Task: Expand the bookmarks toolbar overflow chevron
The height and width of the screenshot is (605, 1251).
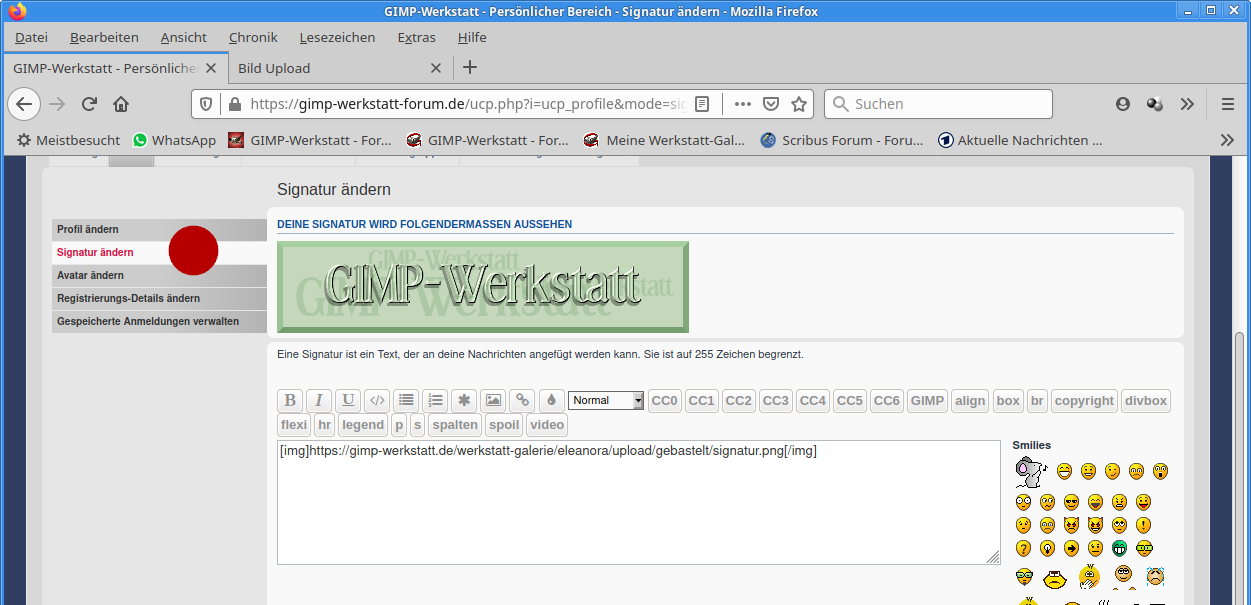Action: [1228, 141]
